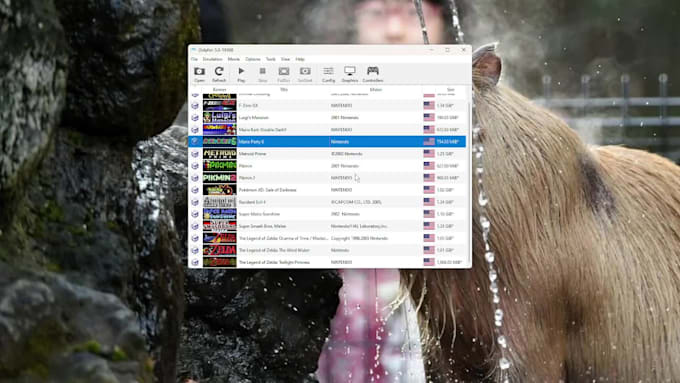The width and height of the screenshot is (680, 383).
Task: Open the Options menu
Action: coord(253,59)
